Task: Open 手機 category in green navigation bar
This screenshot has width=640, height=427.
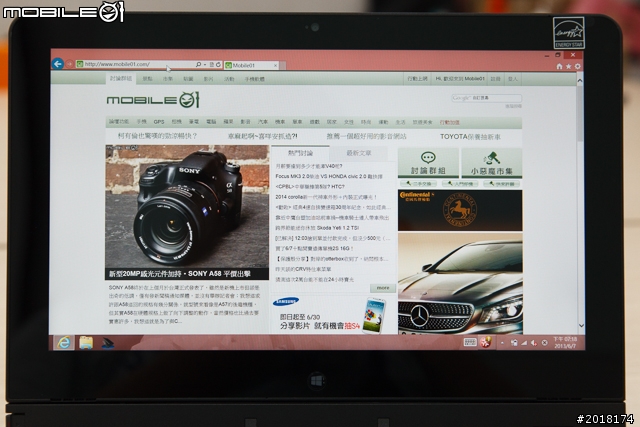Action: point(142,122)
